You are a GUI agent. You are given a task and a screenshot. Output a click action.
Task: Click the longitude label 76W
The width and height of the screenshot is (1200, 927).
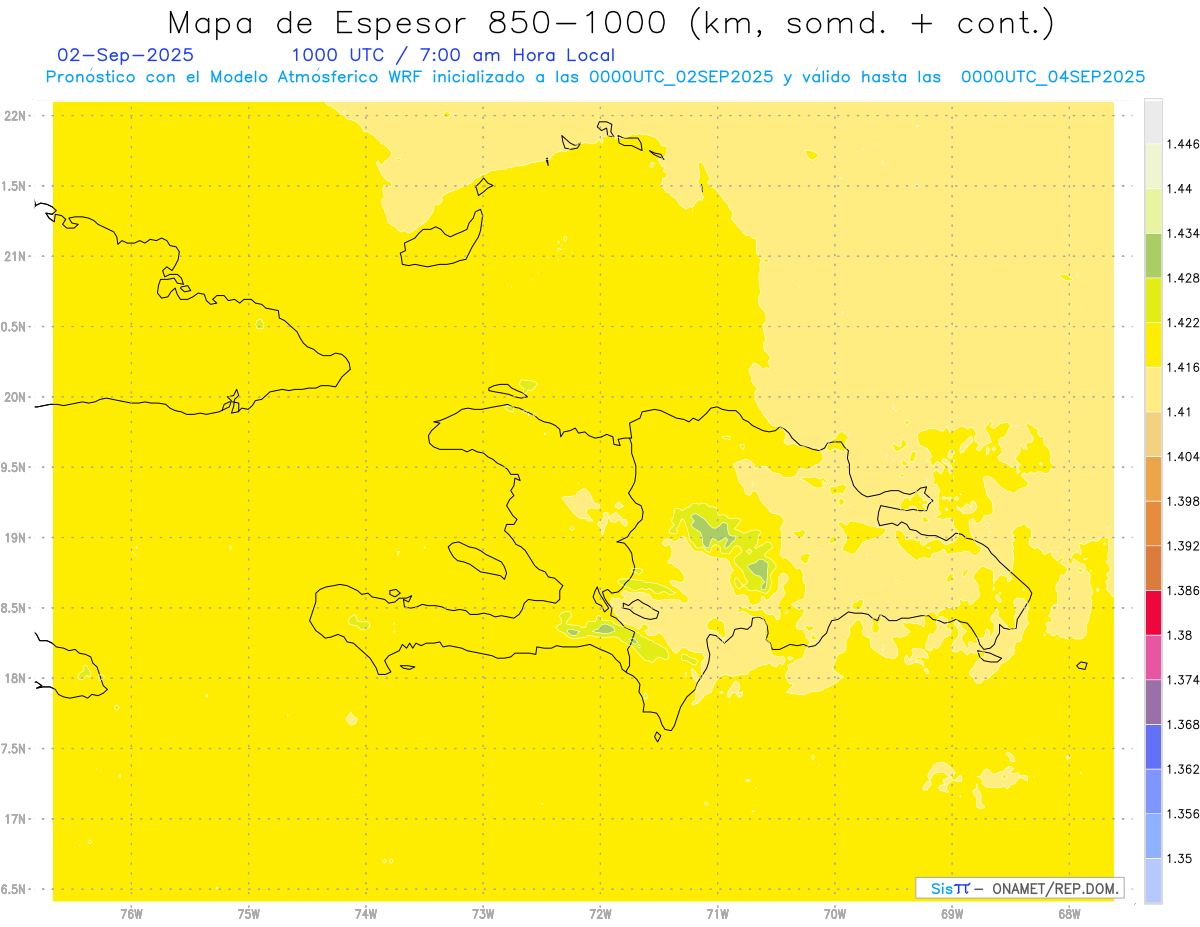131,913
